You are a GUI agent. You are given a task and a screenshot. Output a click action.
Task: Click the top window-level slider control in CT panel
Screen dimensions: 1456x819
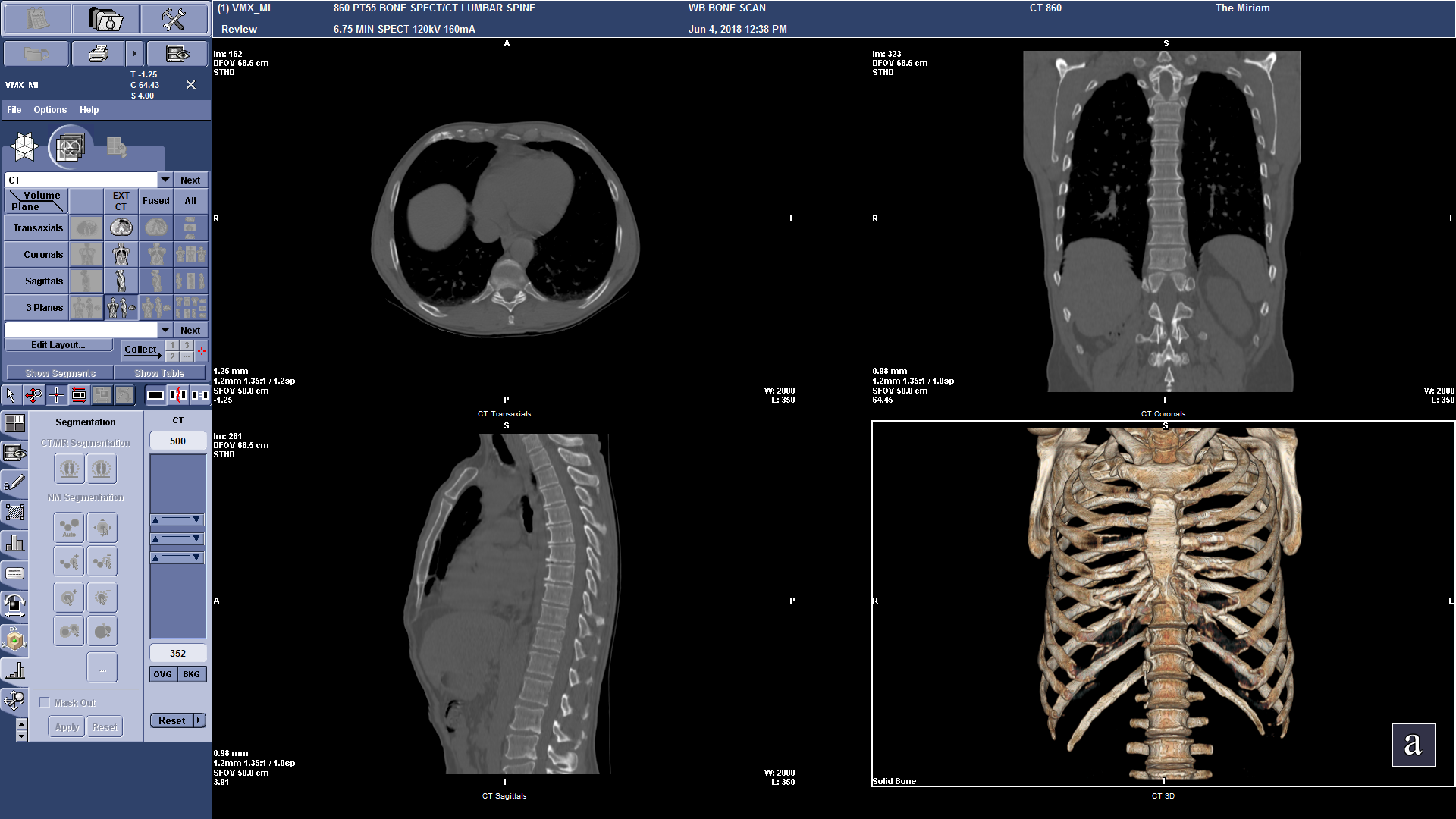click(x=177, y=520)
